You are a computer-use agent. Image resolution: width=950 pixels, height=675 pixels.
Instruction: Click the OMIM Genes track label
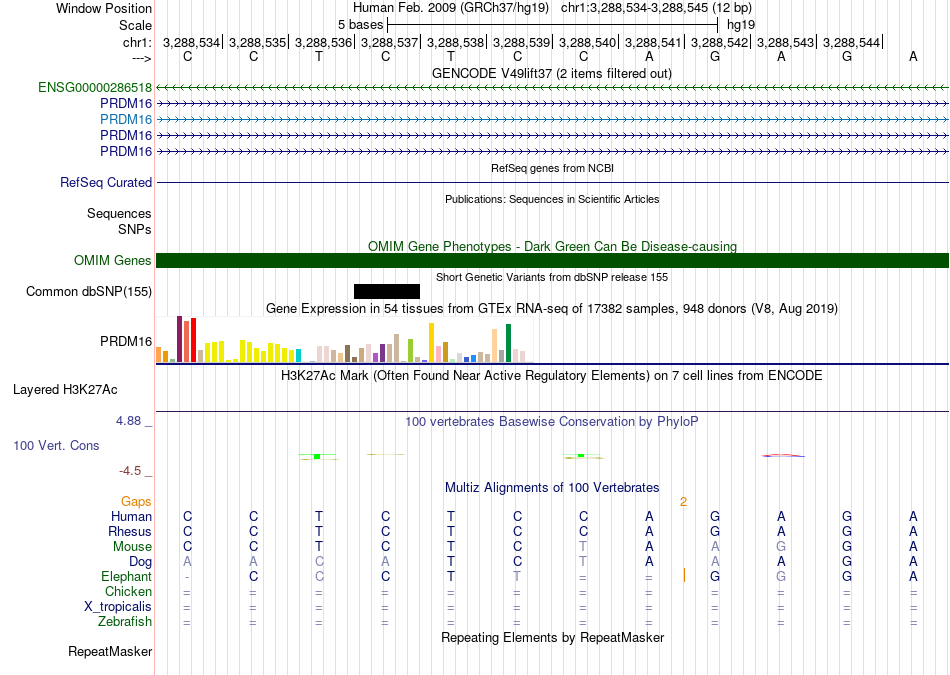tap(113, 261)
